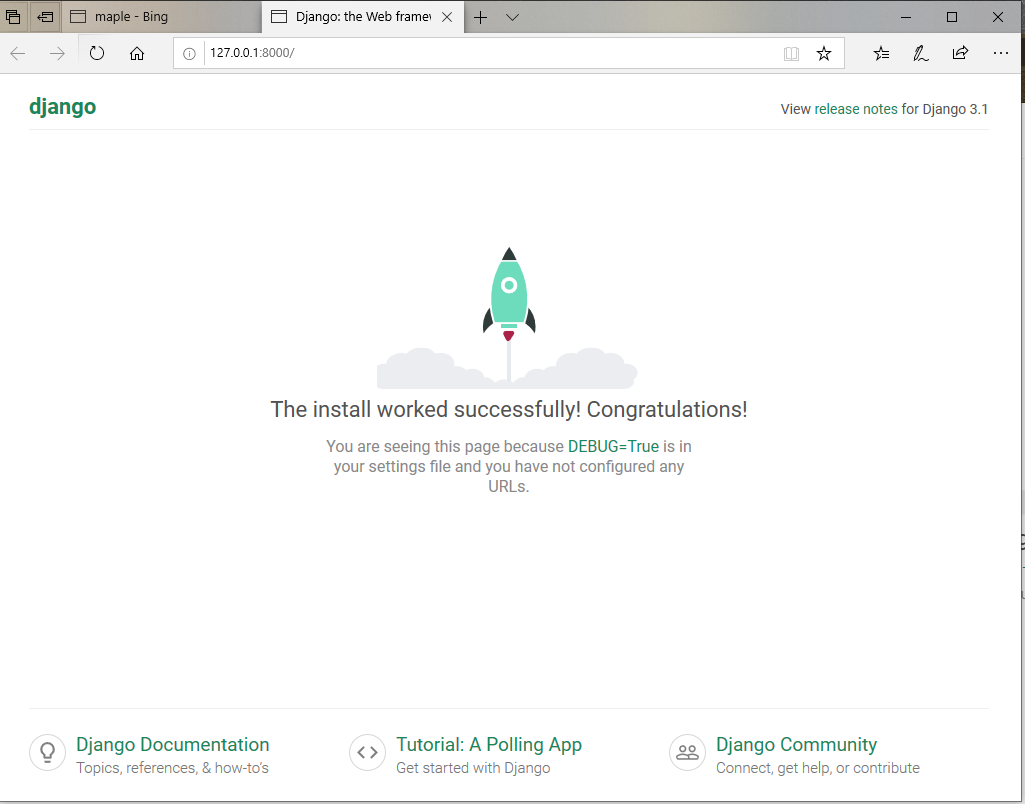The image size is (1025, 804).
Task: Toggle reading view icon
Action: (791, 54)
